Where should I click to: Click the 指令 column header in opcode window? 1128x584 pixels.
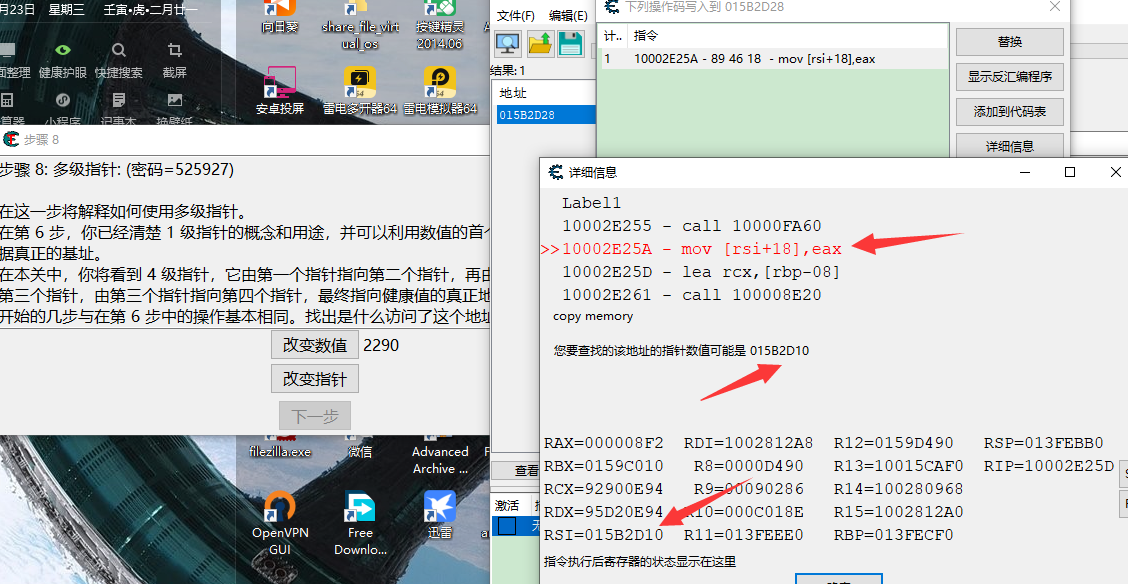645,35
